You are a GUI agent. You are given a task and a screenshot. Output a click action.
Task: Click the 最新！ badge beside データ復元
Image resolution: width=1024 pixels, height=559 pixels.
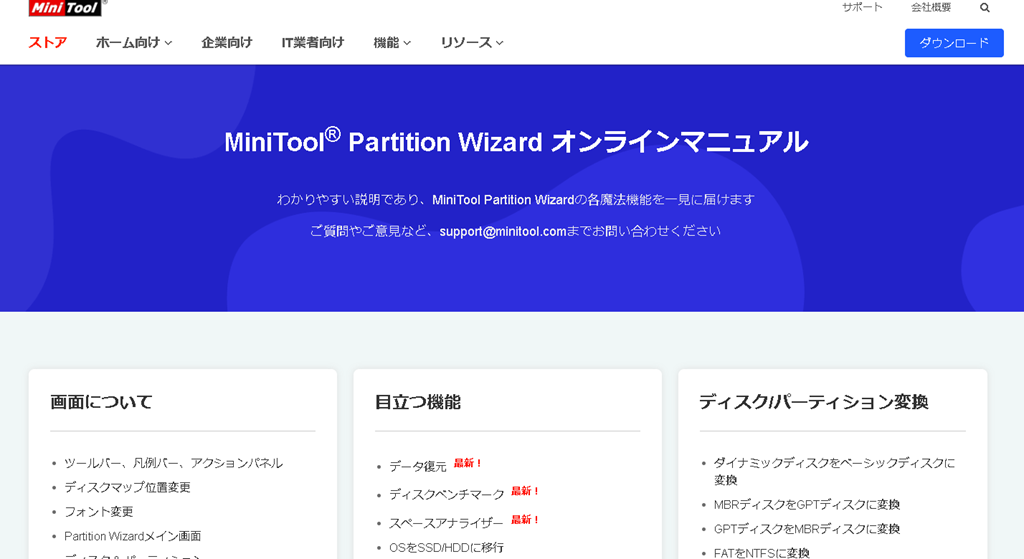coord(468,463)
